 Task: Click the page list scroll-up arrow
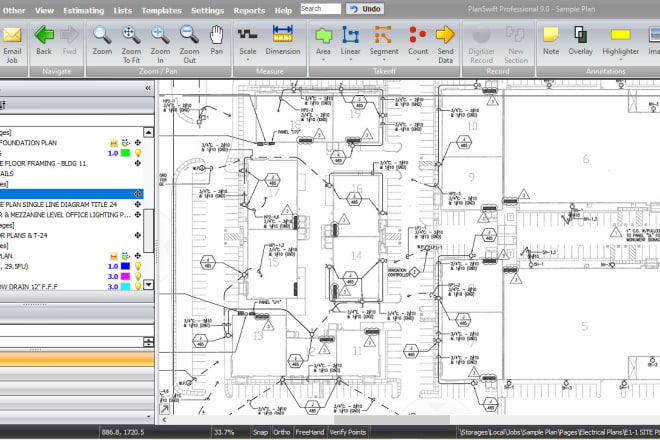[x=149, y=132]
